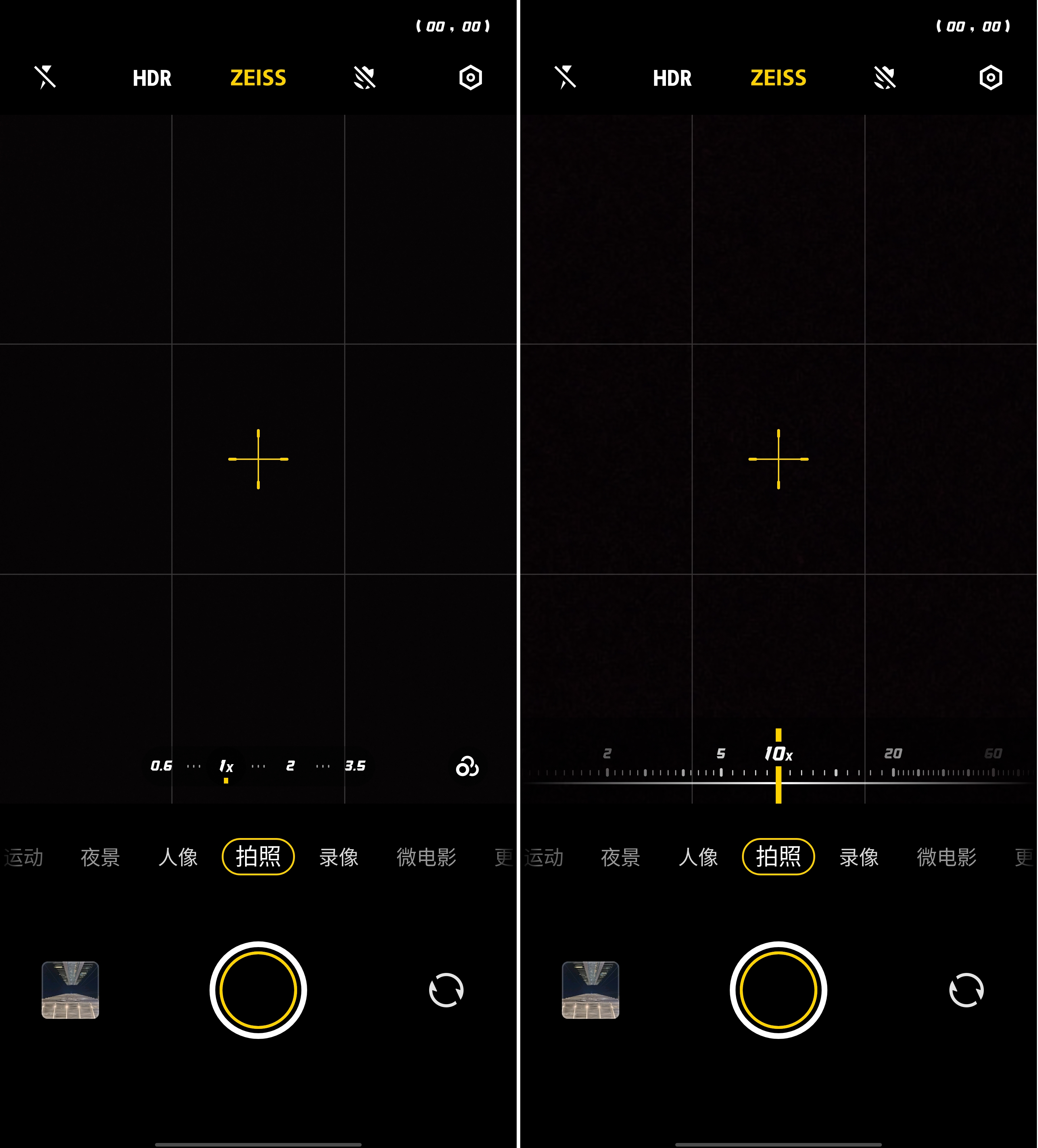The width and height of the screenshot is (1038, 1148).
Task: Toggle ZEISS mode in right camera screen
Action: click(778, 78)
